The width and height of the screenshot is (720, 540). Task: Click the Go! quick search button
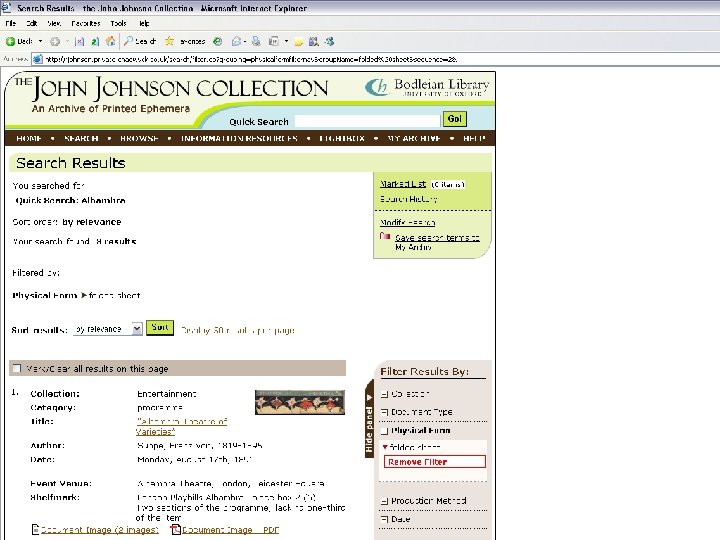coord(455,119)
